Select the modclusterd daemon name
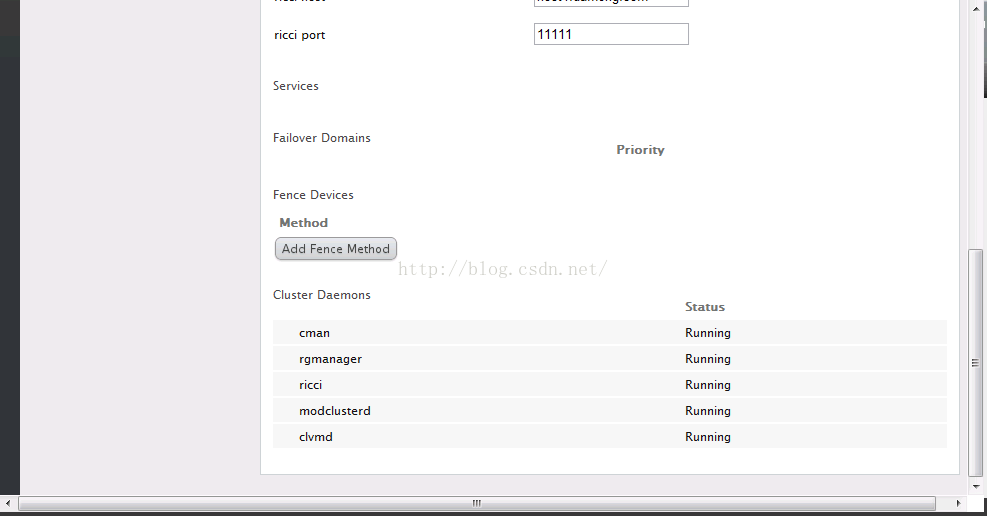Viewport: 987px width, 516px height. pos(335,410)
